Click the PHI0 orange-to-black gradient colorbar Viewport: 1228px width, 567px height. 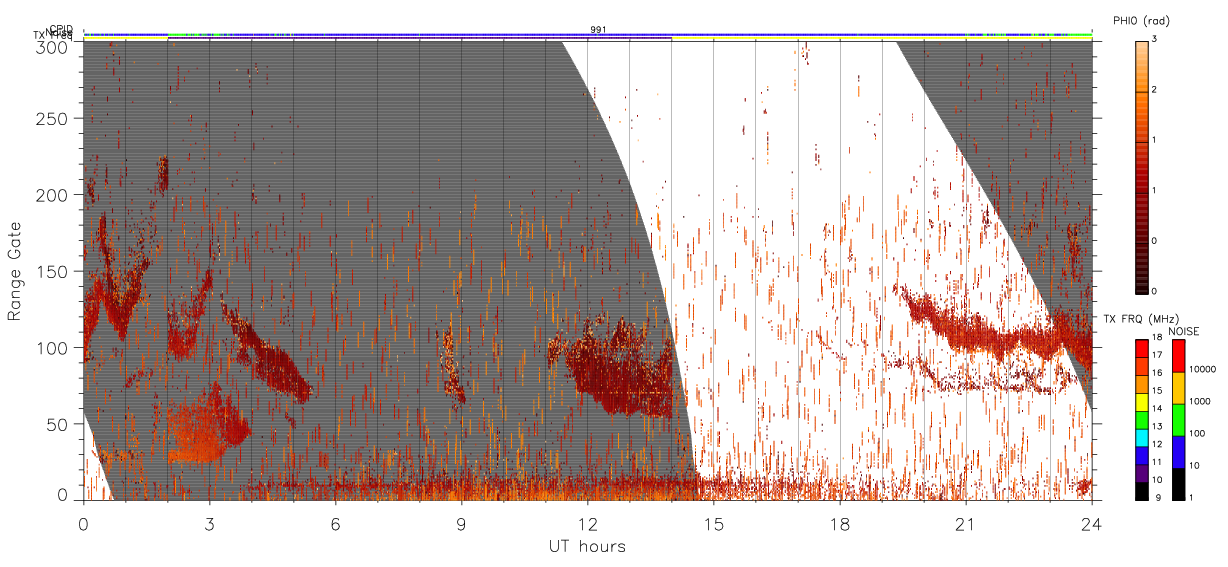pos(1141,166)
